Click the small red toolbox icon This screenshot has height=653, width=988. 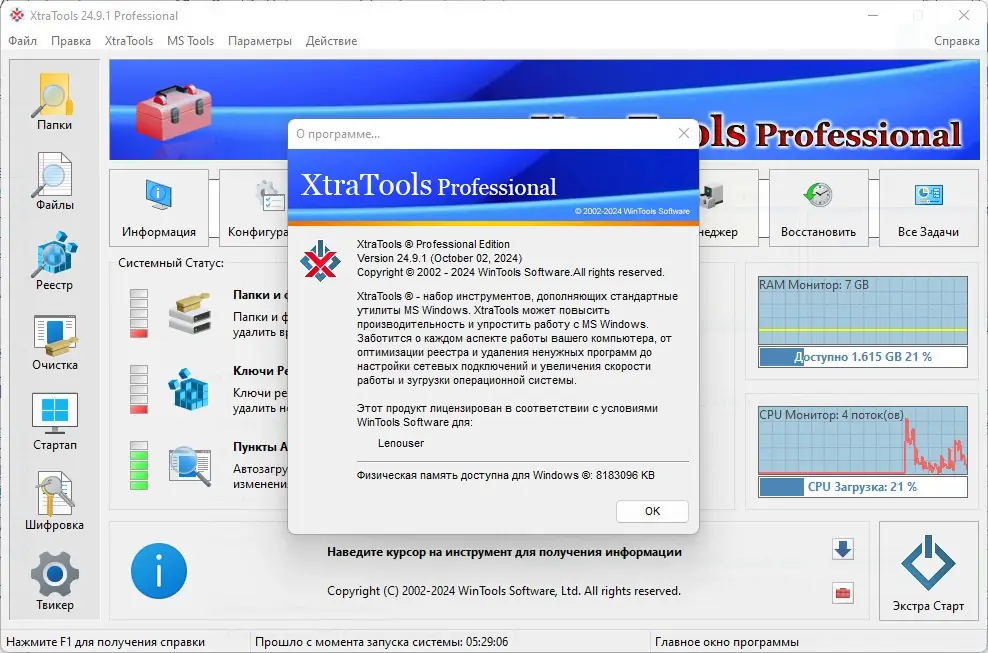pos(842,593)
